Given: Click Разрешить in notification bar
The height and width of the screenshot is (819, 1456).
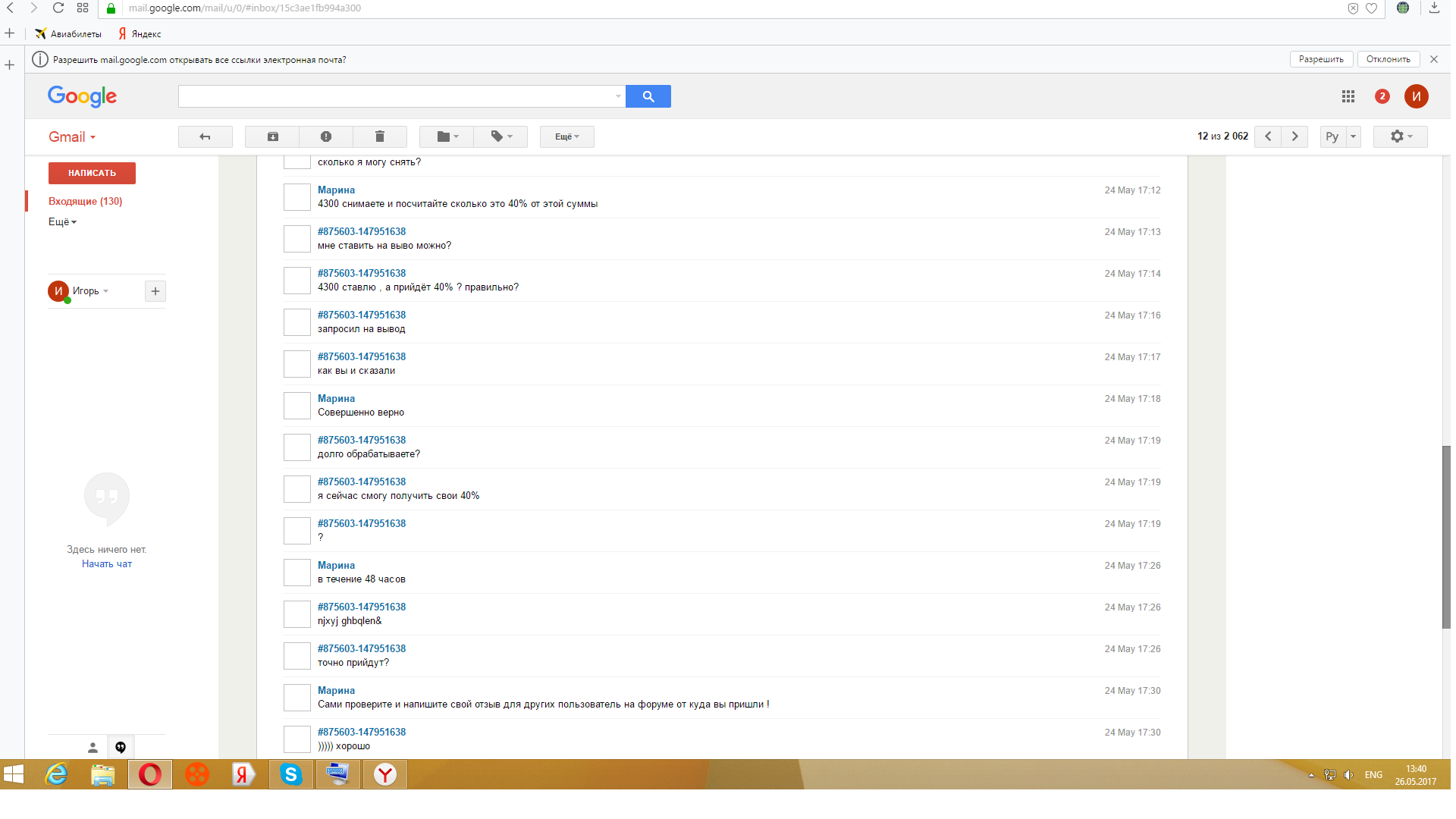Looking at the screenshot, I should (x=1320, y=59).
